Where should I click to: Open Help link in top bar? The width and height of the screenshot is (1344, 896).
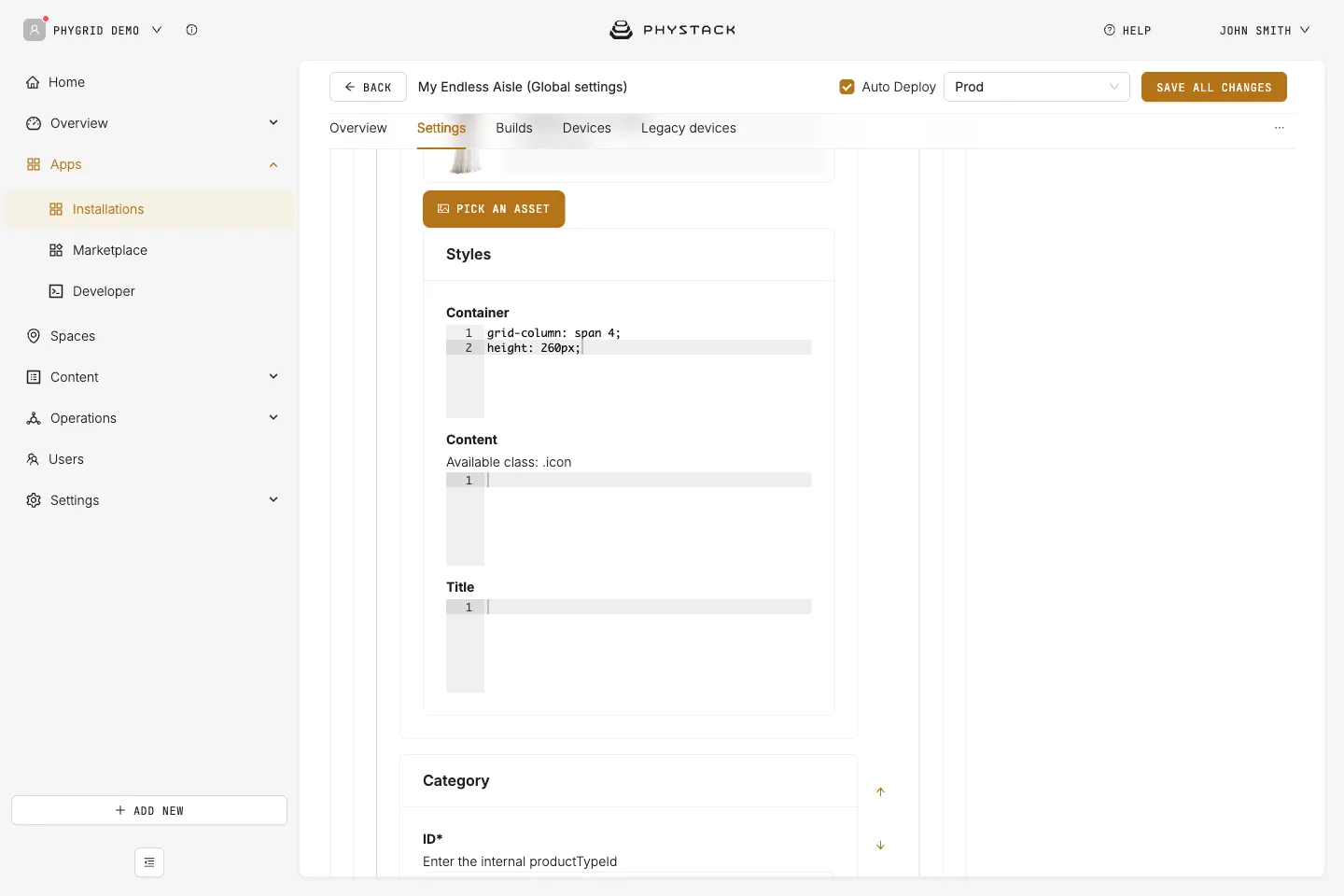1127,30
